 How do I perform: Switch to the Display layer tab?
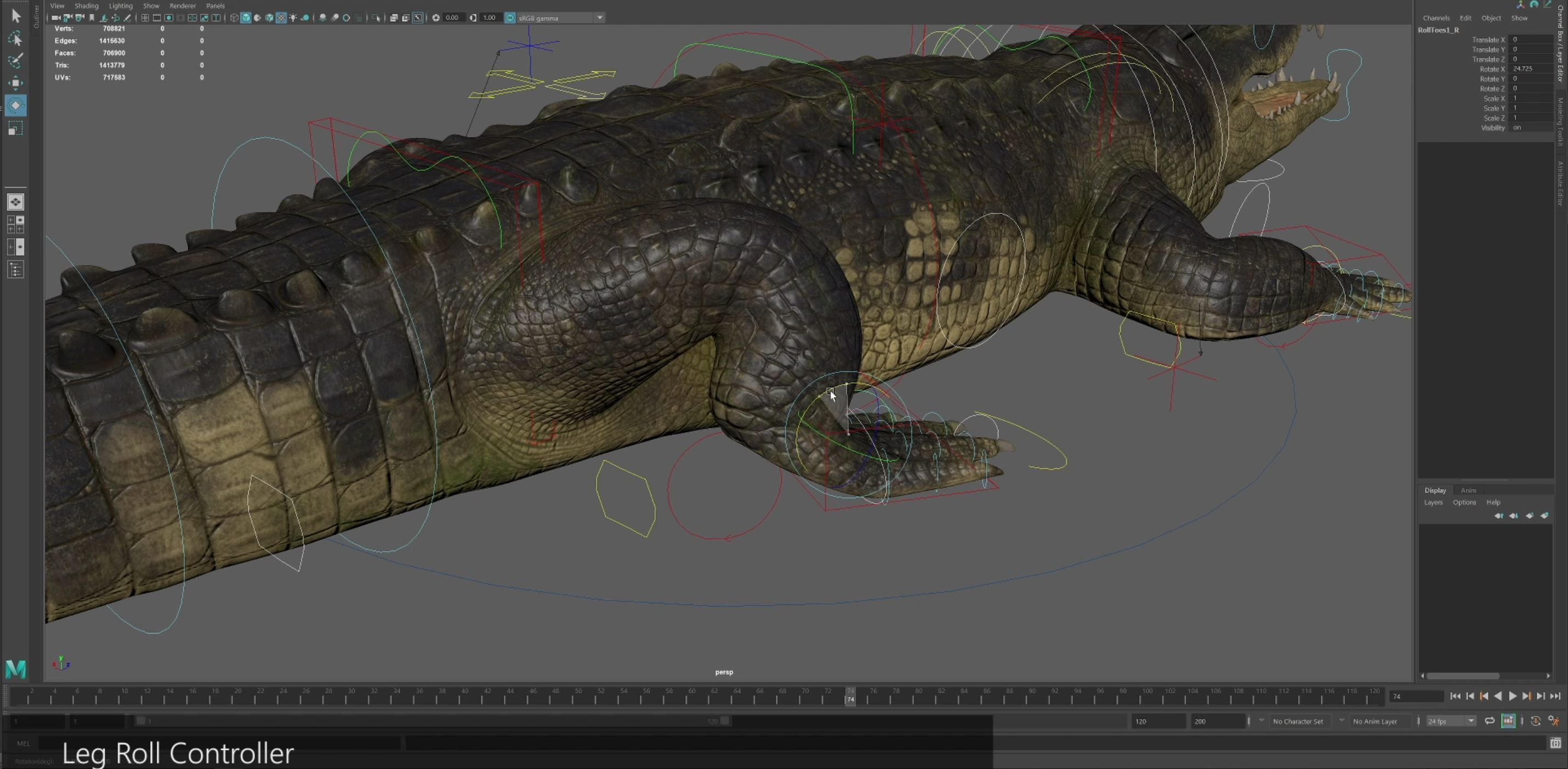(1435, 490)
